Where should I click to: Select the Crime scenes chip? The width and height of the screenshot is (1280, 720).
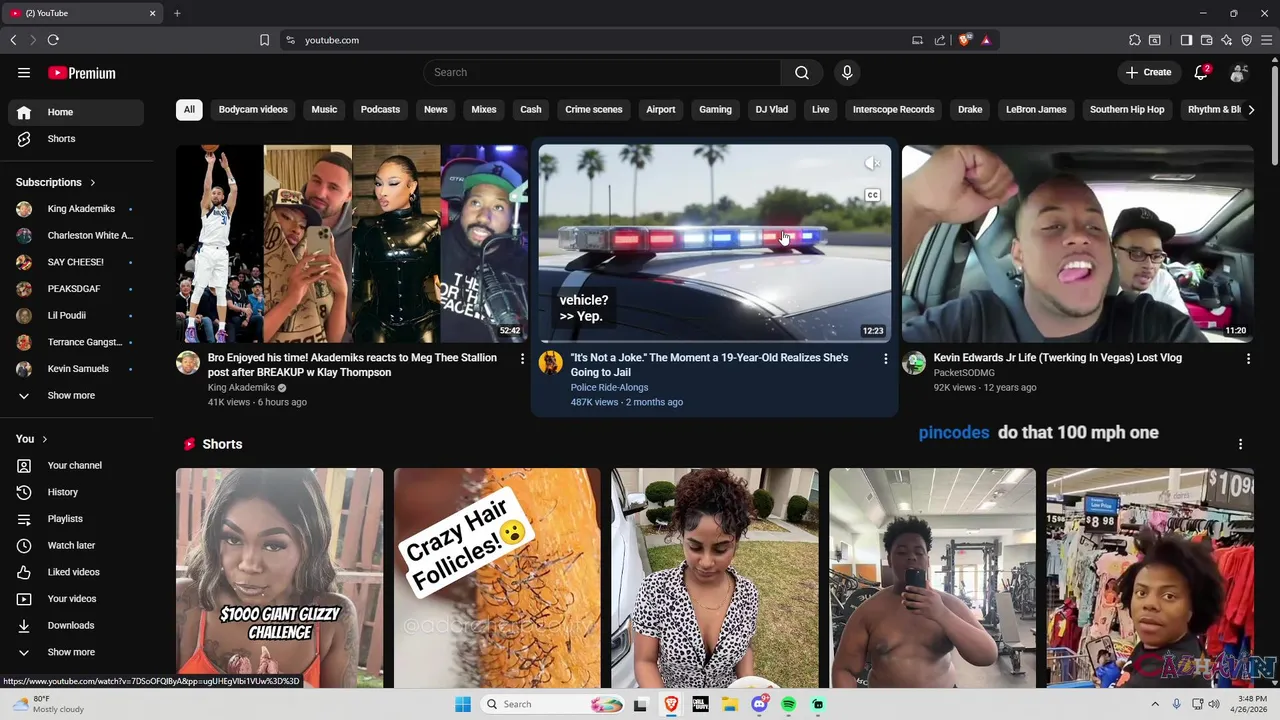[x=594, y=110]
